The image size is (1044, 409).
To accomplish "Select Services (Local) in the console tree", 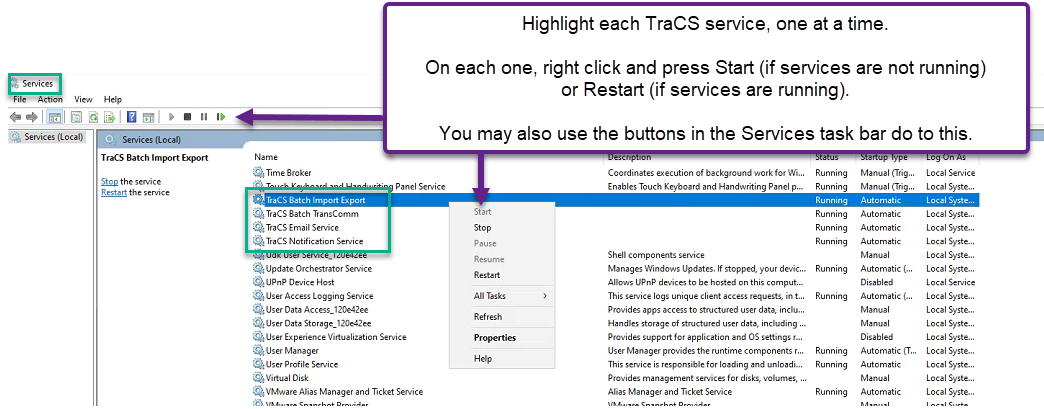I will tap(52, 137).
